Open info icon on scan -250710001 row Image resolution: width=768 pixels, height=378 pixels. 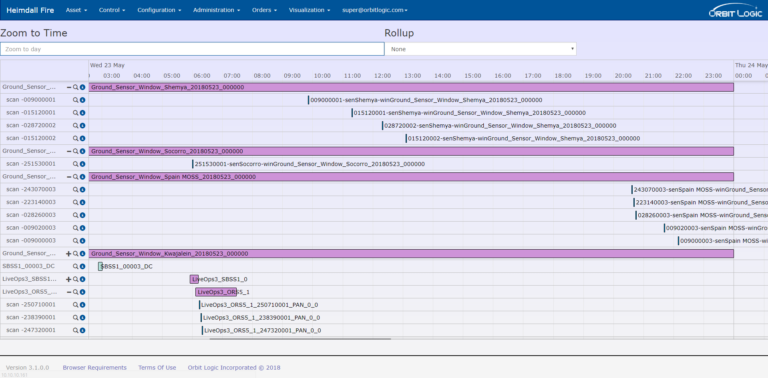click(x=82, y=305)
